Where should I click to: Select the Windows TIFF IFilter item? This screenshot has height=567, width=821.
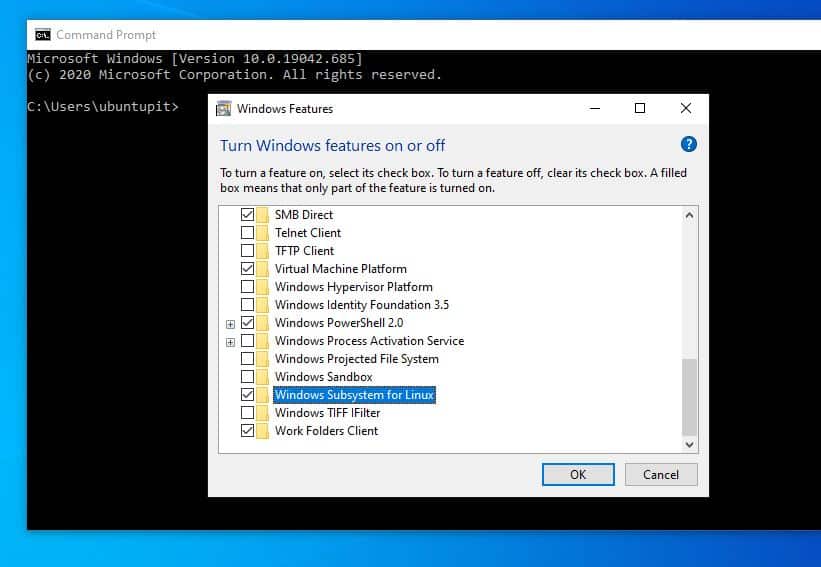click(326, 413)
